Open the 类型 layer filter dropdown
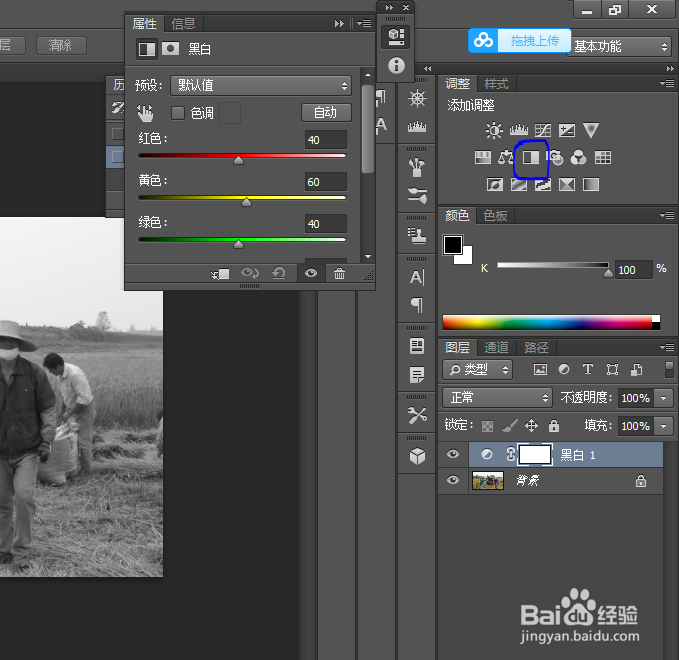This screenshot has height=660, width=679. (477, 369)
